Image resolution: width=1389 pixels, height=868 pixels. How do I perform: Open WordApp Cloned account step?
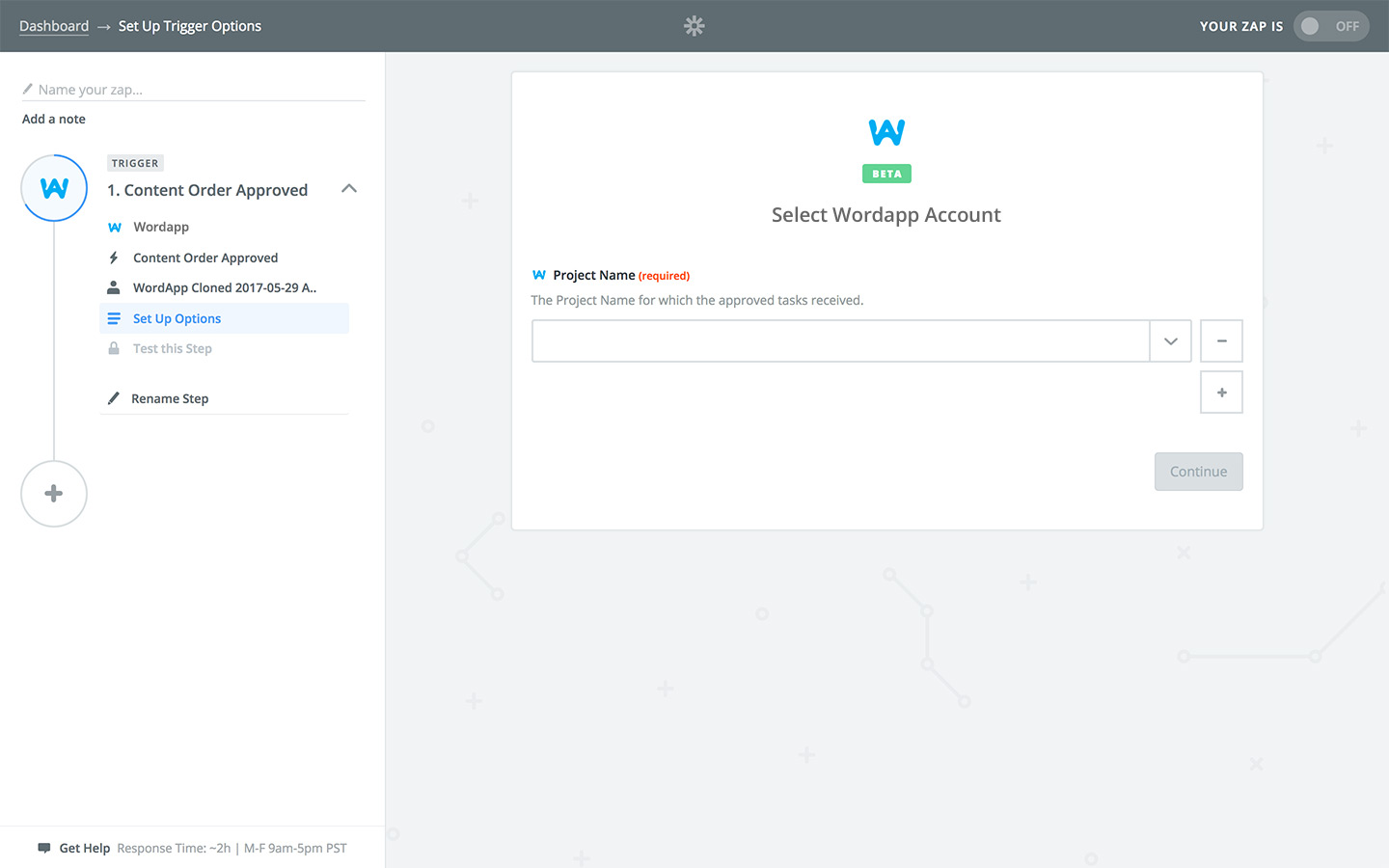[224, 287]
